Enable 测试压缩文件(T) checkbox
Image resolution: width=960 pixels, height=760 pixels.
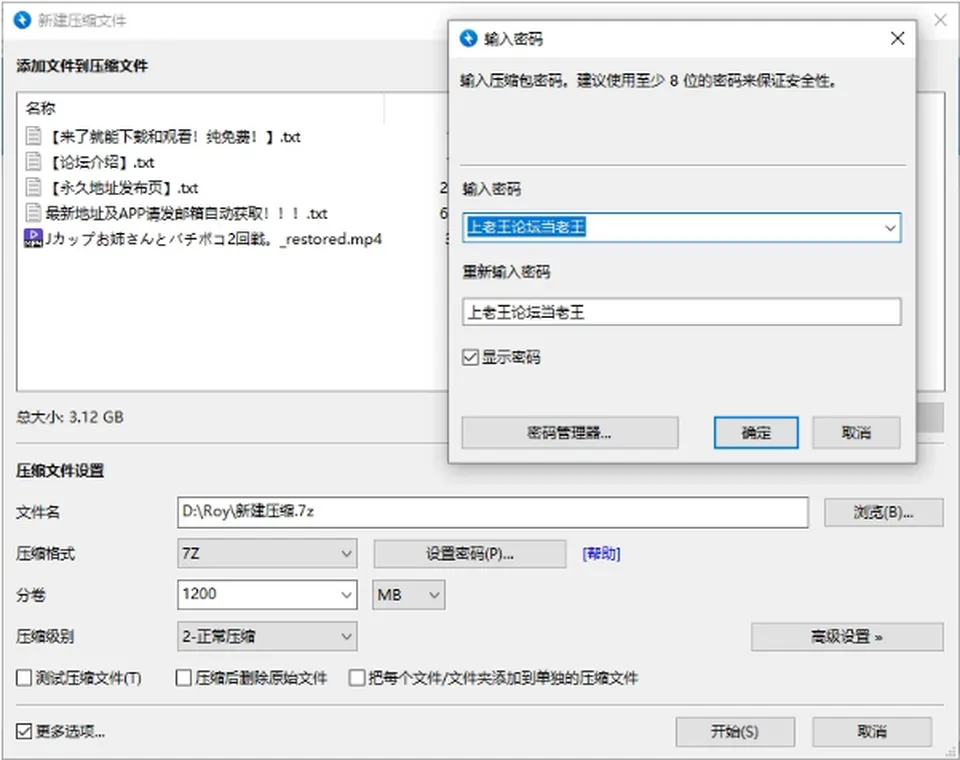point(24,678)
